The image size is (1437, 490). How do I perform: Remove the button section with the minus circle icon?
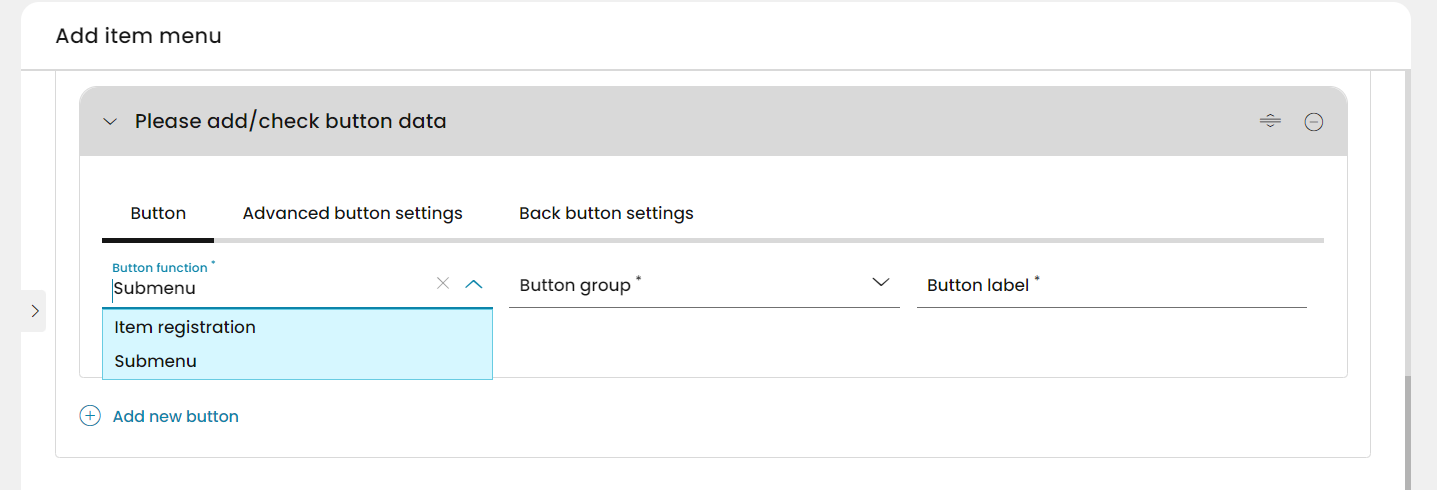pyautogui.click(x=1314, y=122)
